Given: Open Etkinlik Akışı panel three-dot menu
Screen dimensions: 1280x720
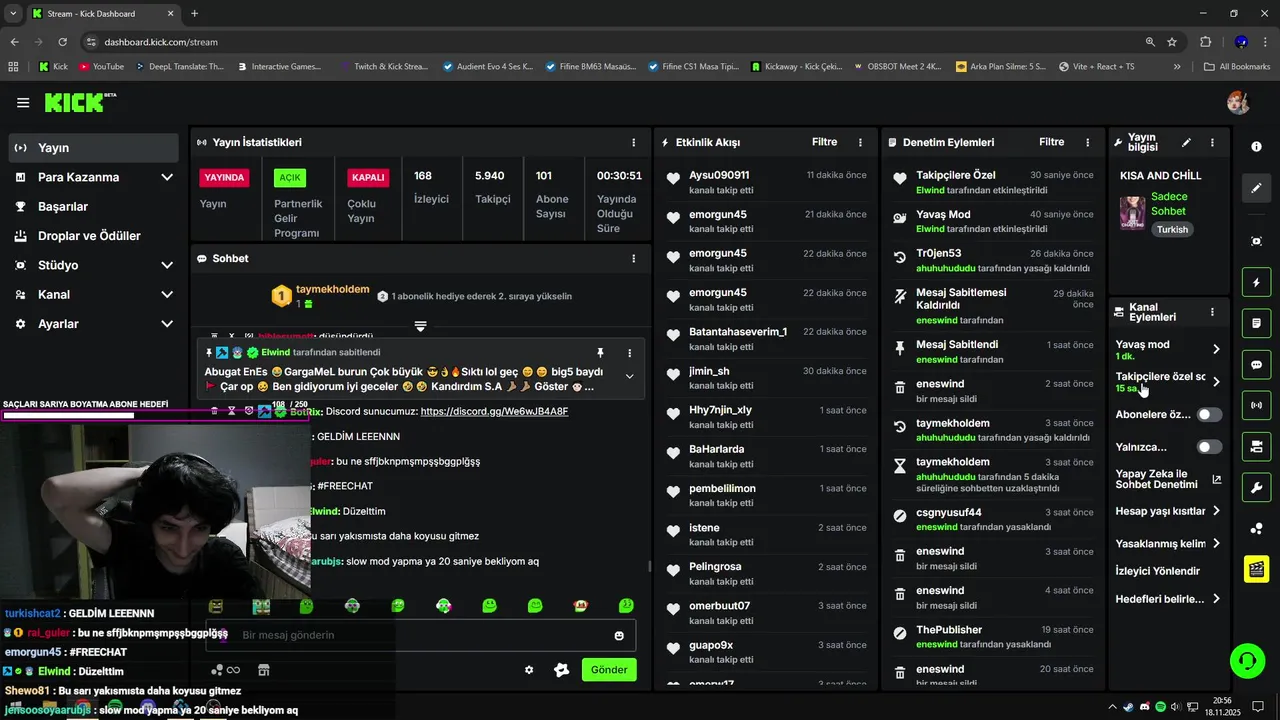Looking at the screenshot, I should (x=860, y=143).
